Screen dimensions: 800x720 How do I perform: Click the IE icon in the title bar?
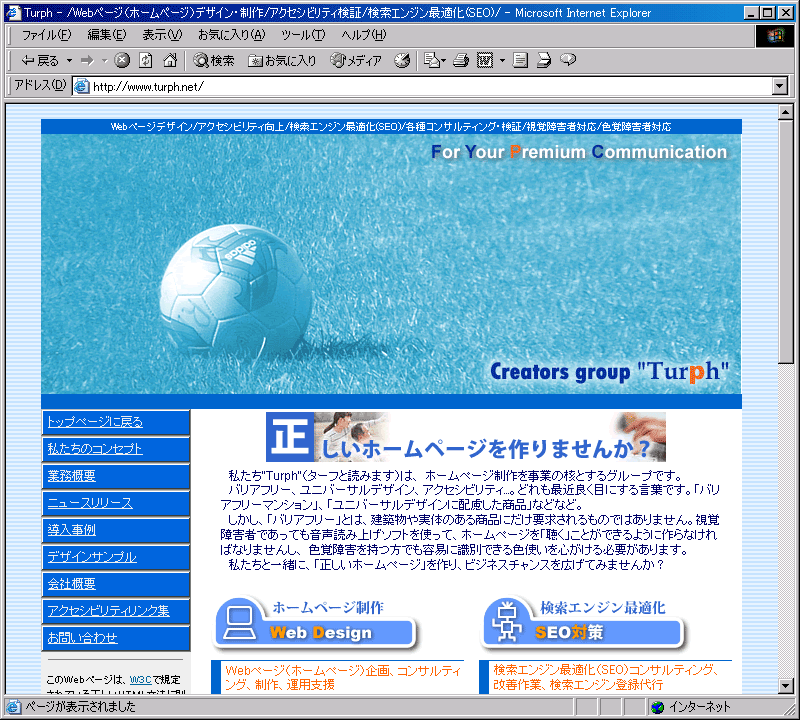tap(13, 13)
